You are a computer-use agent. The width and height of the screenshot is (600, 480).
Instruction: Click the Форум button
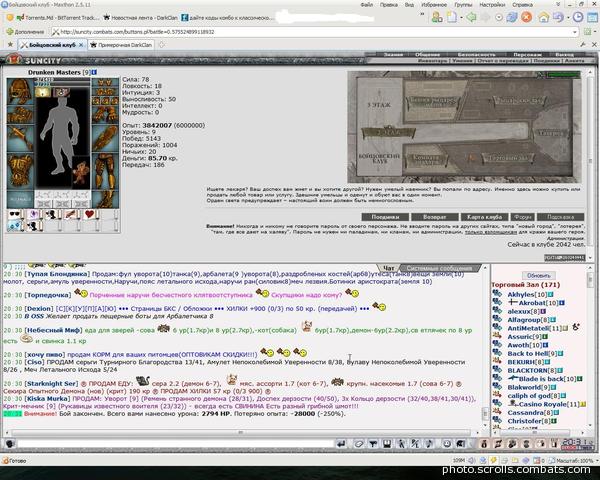pos(523,217)
